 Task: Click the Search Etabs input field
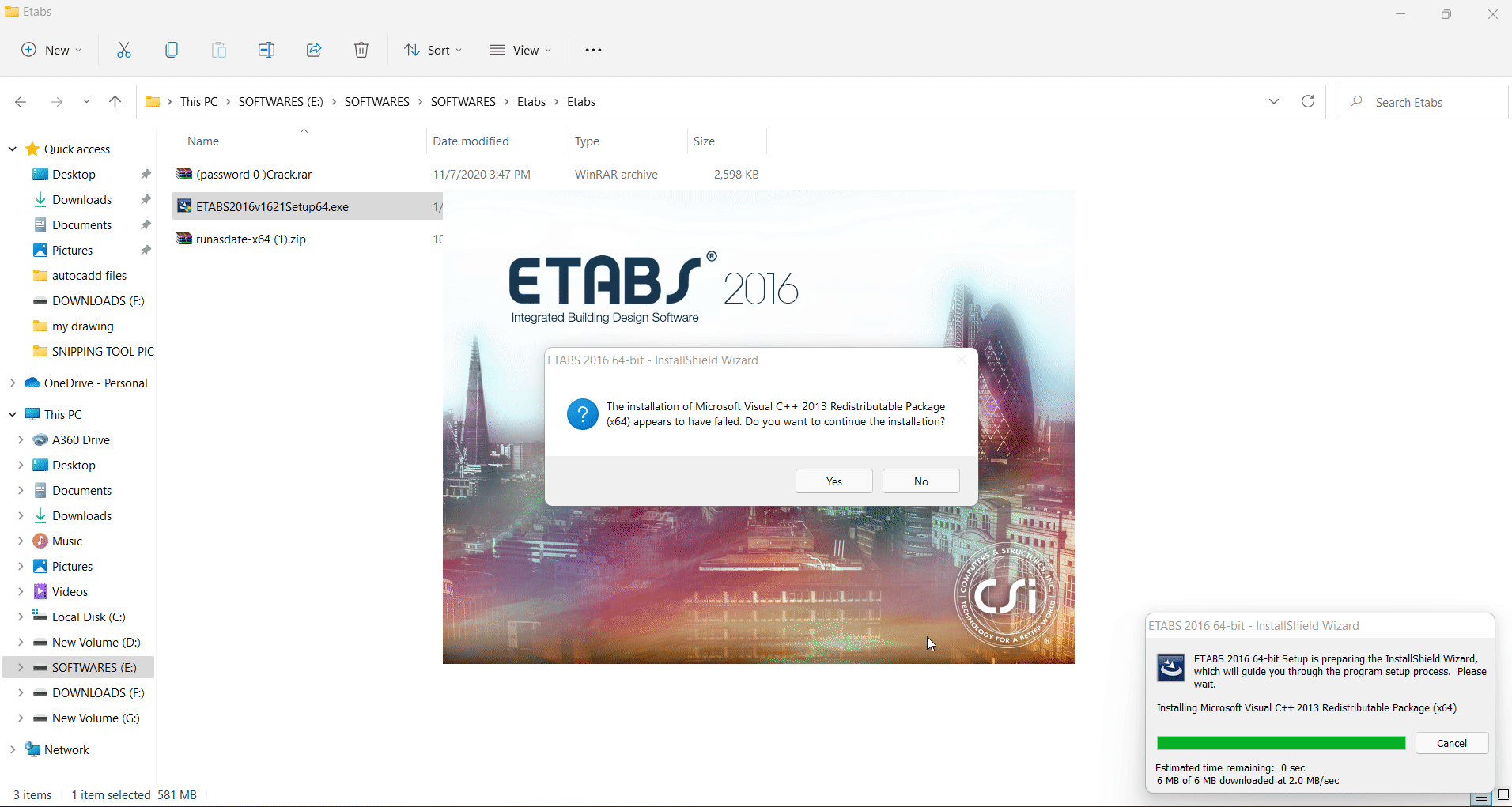(1422, 102)
